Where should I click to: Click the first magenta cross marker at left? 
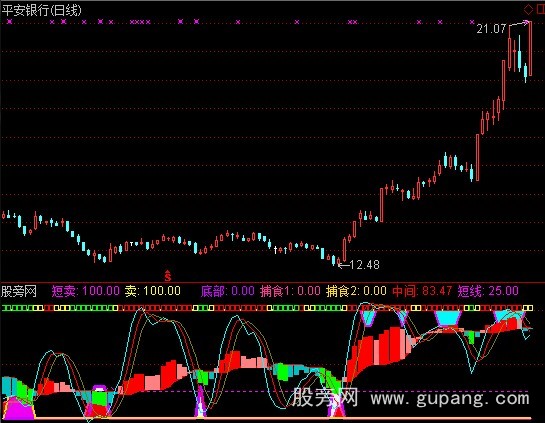point(9,22)
